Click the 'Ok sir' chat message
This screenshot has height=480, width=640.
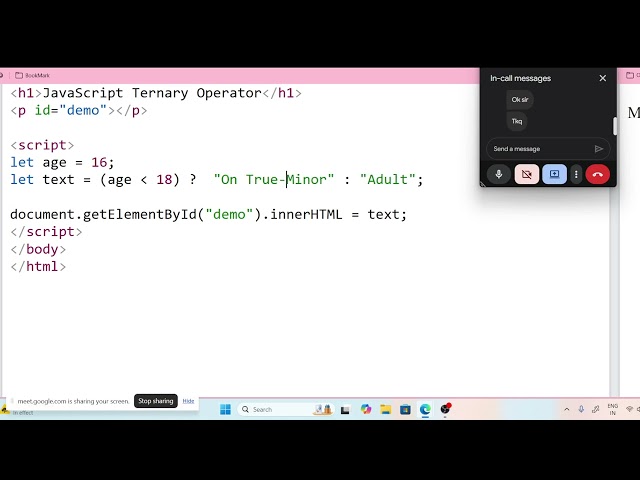[x=520, y=100]
